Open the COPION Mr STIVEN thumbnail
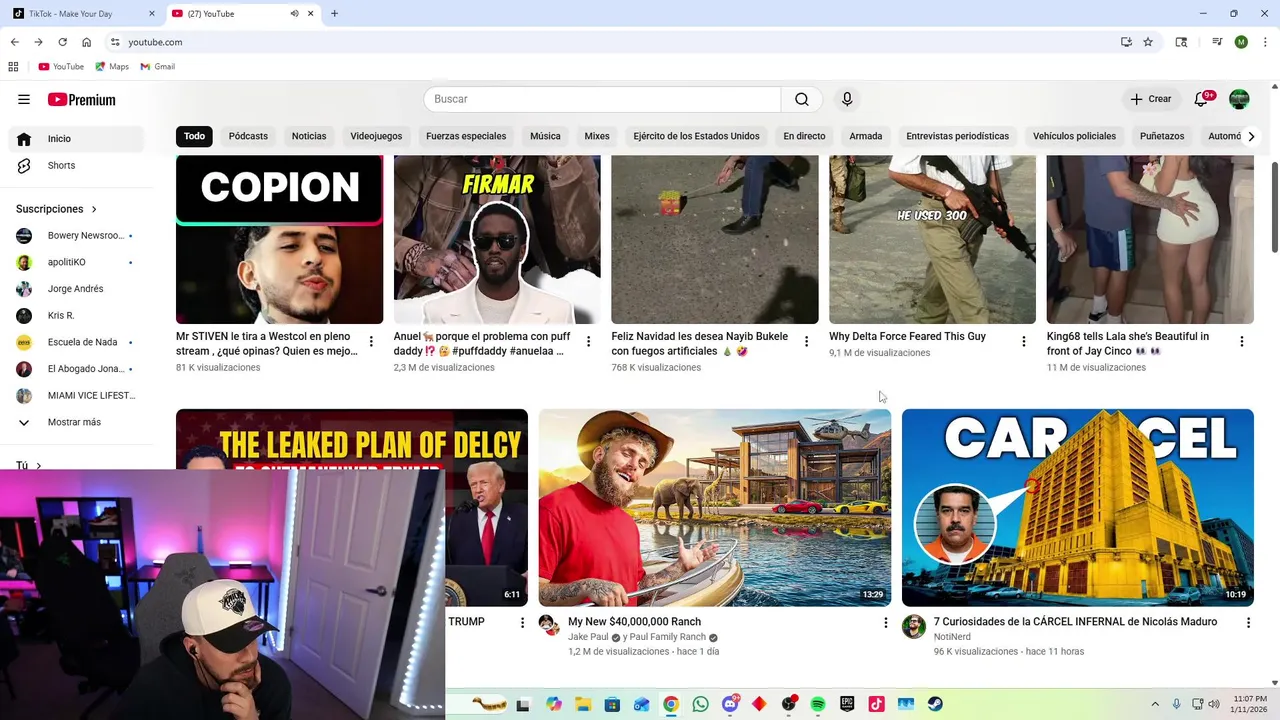Viewport: 1280px width, 720px height. point(279,239)
